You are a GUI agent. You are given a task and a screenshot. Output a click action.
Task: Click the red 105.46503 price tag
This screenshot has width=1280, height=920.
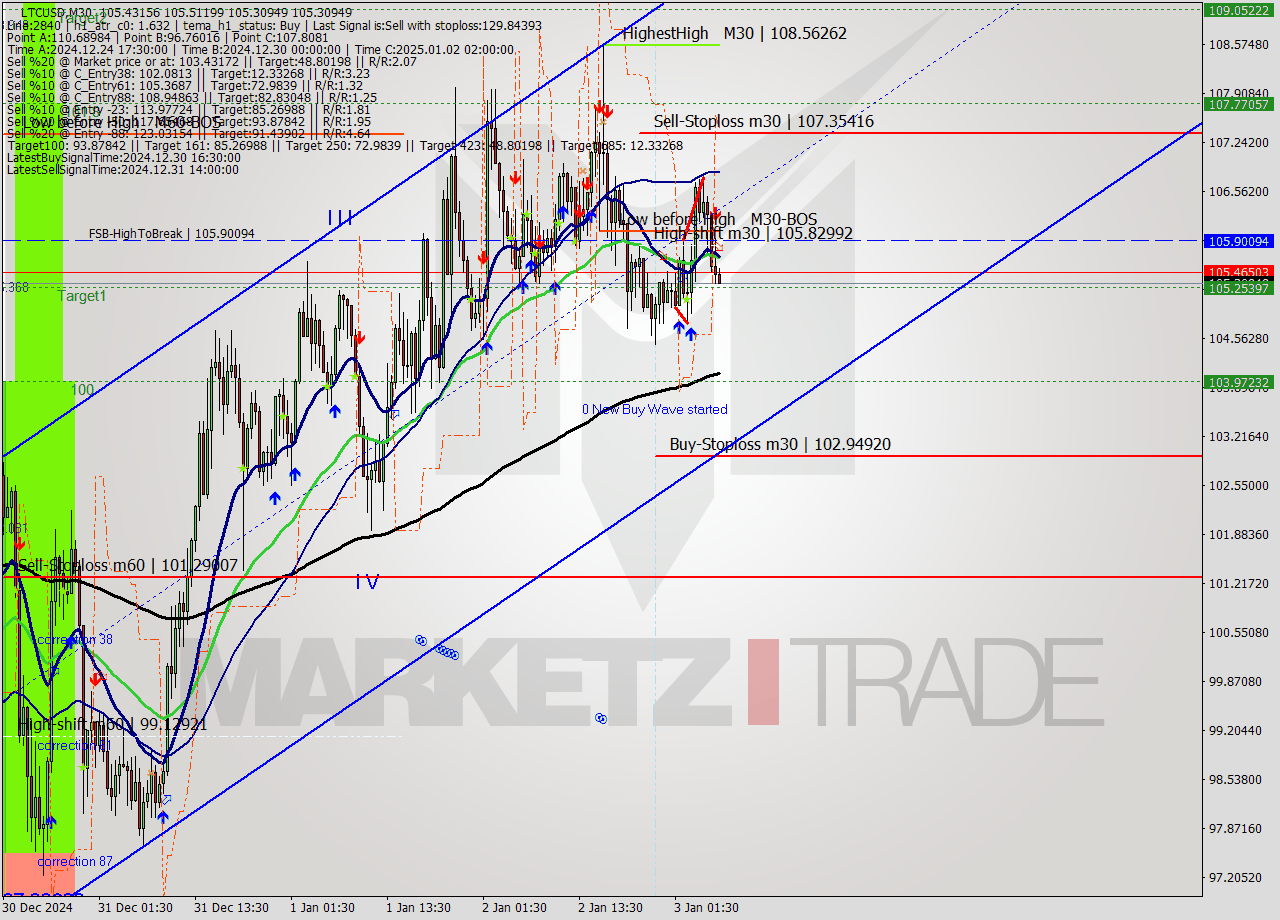pos(1239,272)
